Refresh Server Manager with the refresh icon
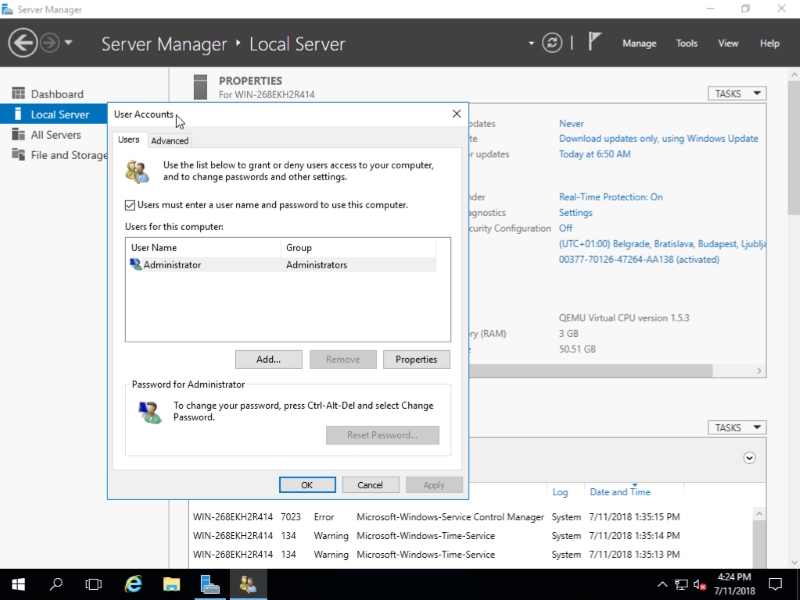 tap(552, 43)
